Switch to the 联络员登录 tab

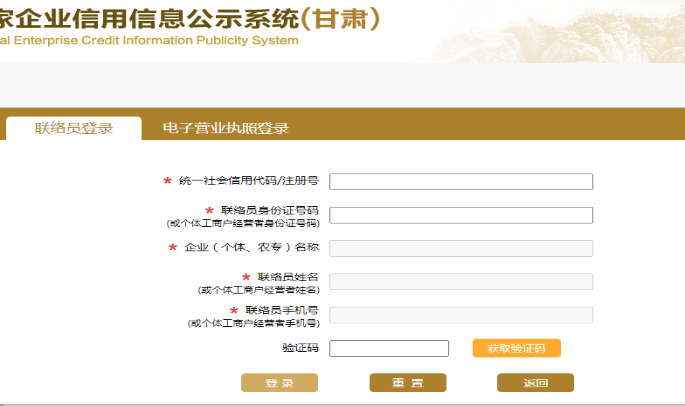(x=74, y=128)
